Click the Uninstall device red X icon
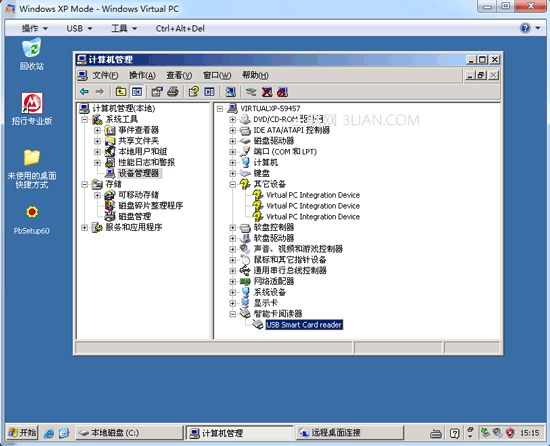The width and height of the screenshot is (550, 446). (x=267, y=92)
